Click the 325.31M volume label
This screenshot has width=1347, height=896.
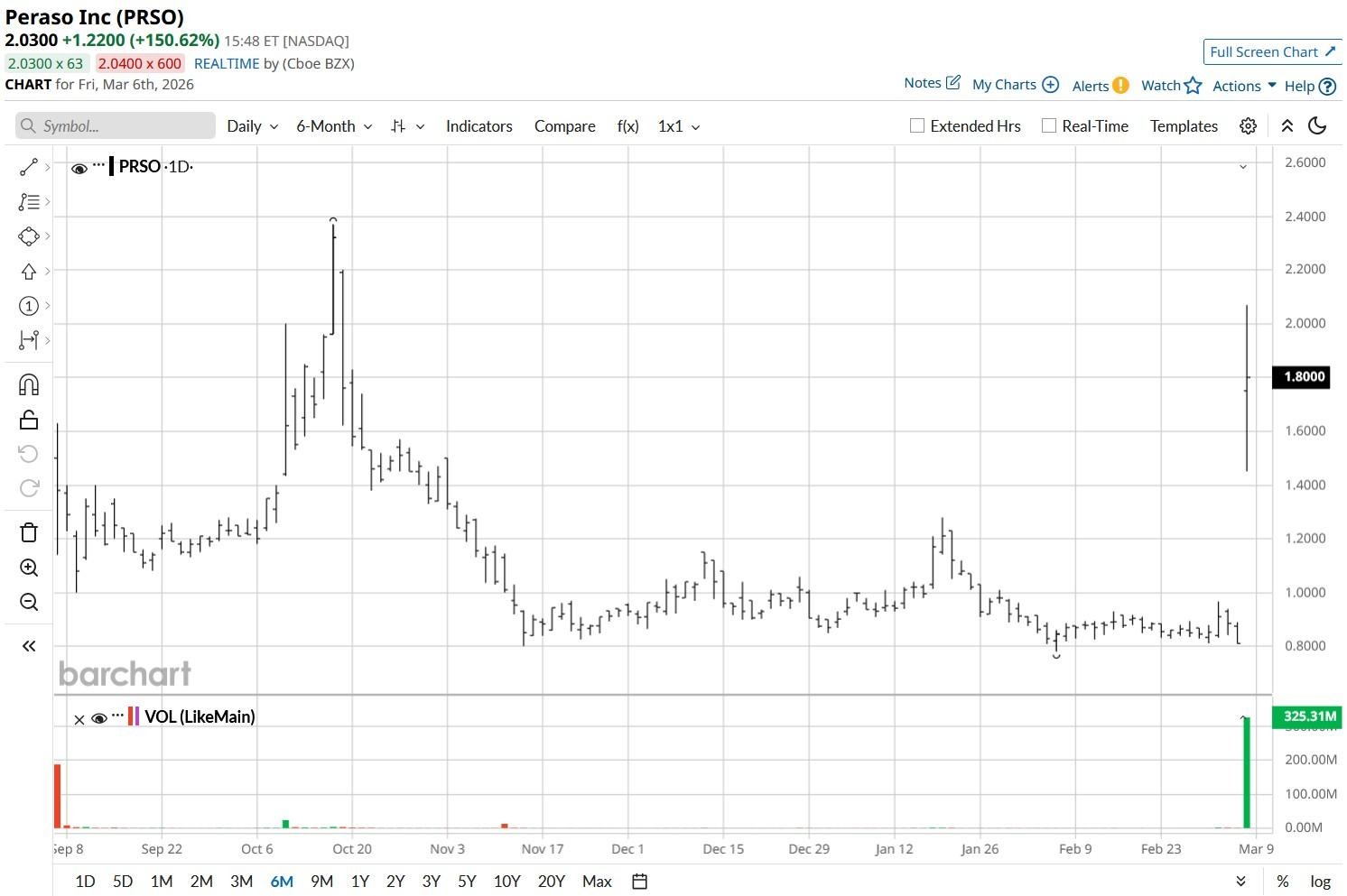[1306, 716]
